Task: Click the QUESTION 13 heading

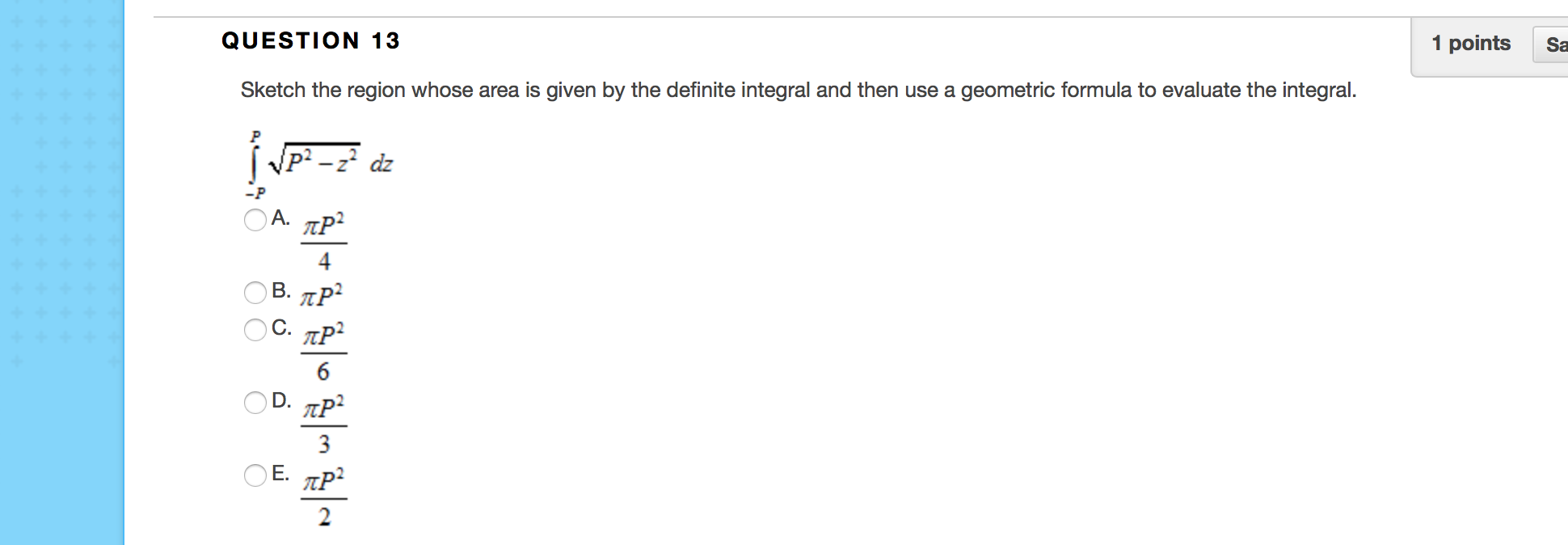Action: [x=310, y=40]
